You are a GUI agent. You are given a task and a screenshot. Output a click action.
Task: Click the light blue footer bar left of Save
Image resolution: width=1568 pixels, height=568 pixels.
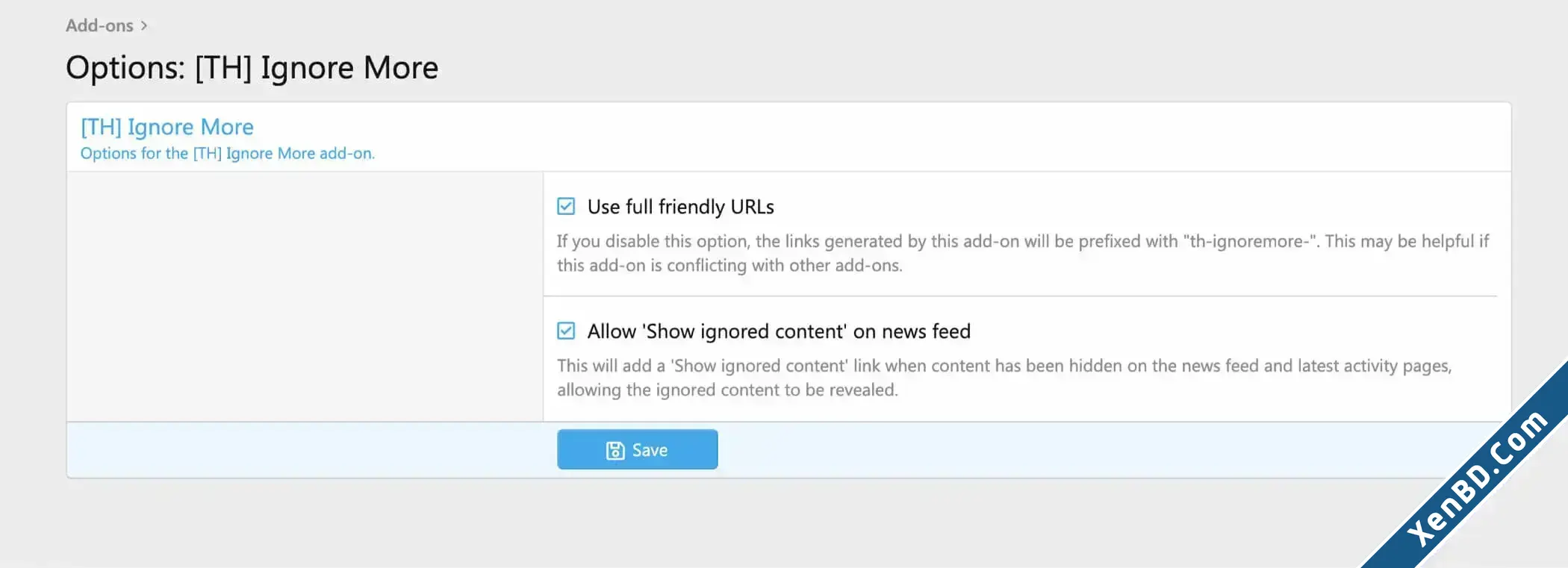tap(312, 450)
